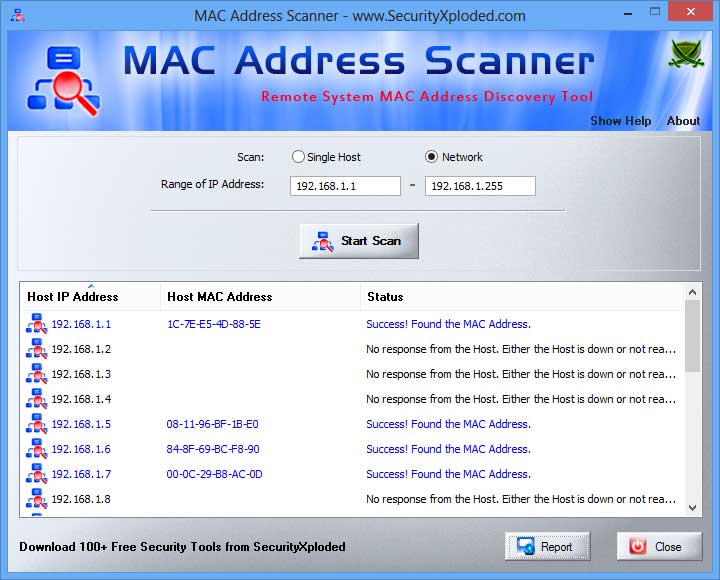Maximize the MAC Address Scanner window
Image resolution: width=720 pixels, height=580 pixels.
coord(655,11)
